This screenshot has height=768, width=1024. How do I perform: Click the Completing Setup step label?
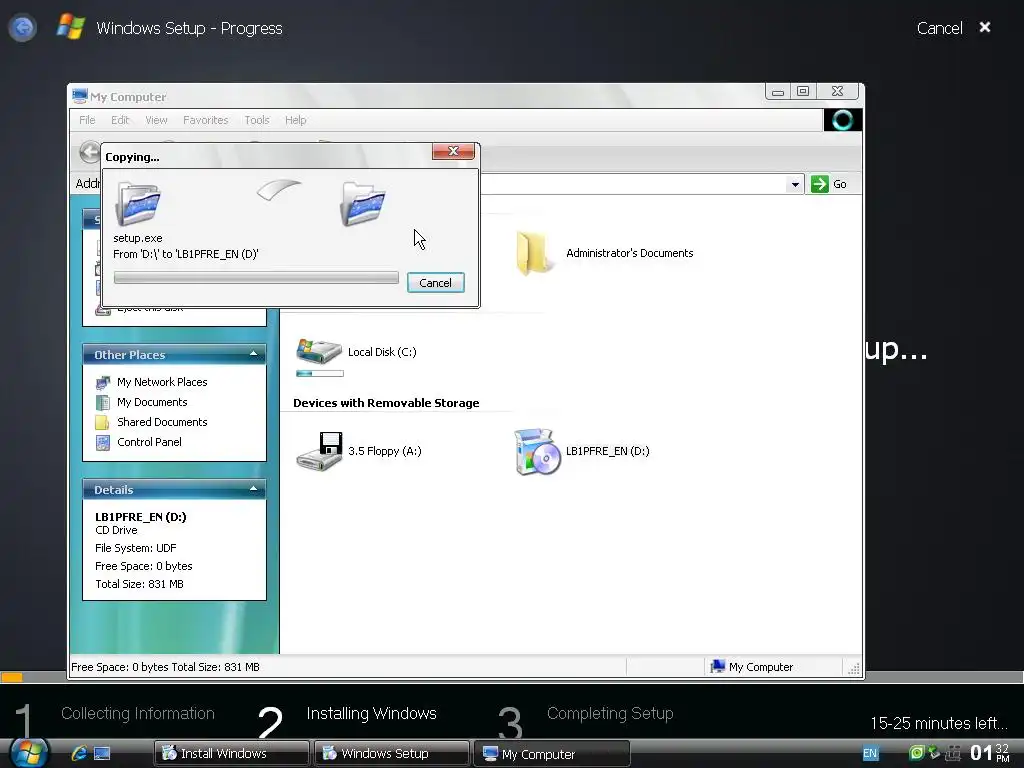point(610,713)
